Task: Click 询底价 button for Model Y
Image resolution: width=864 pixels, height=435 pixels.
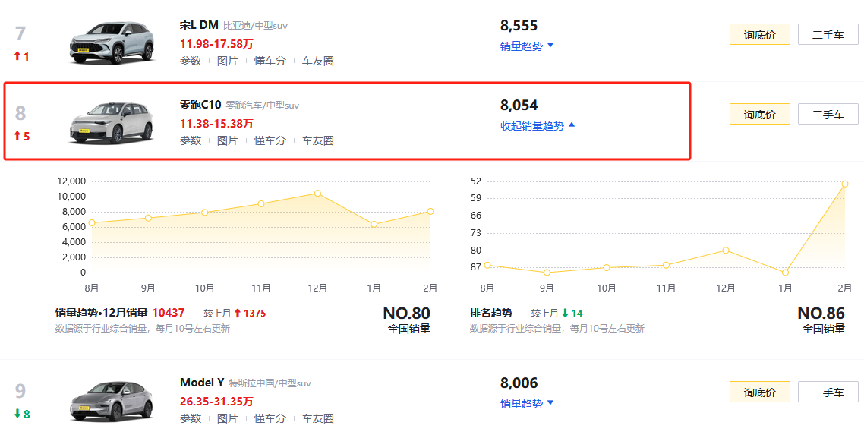Action: click(x=760, y=392)
